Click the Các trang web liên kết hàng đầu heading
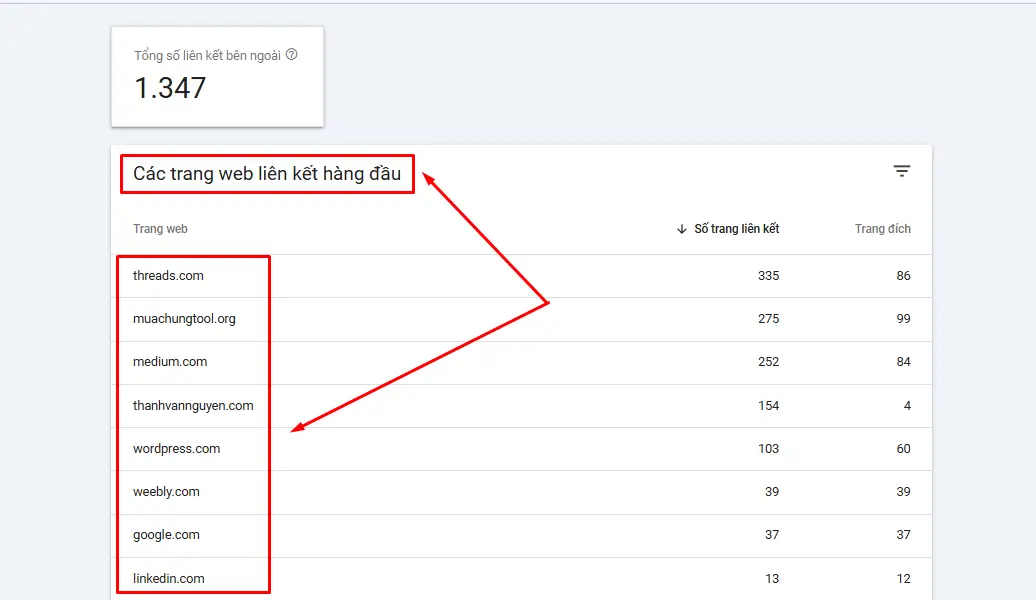 [267, 174]
